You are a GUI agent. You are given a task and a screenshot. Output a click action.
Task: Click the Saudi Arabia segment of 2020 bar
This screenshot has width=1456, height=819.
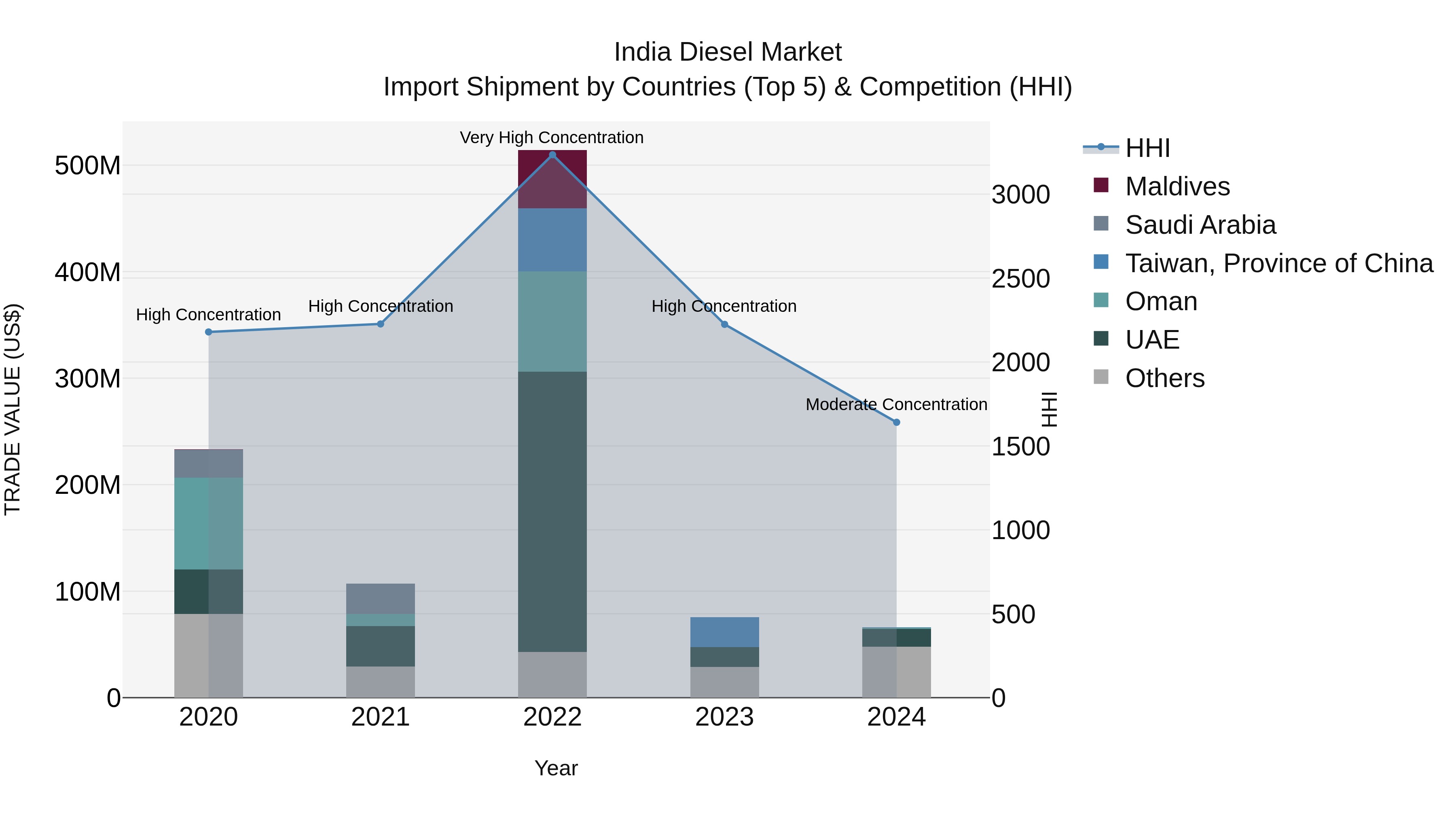pos(209,463)
